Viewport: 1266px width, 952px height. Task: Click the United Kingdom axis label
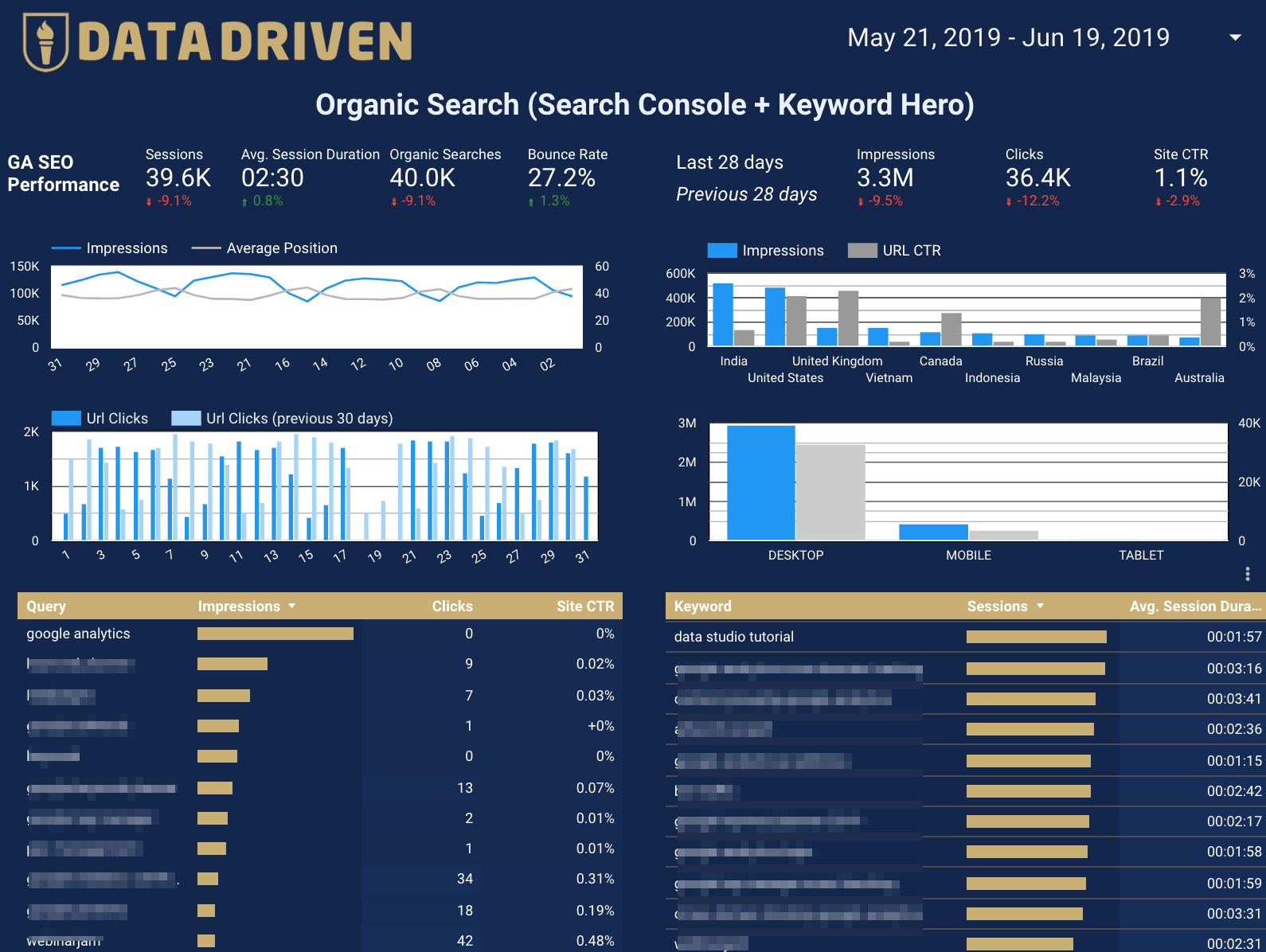tap(837, 361)
